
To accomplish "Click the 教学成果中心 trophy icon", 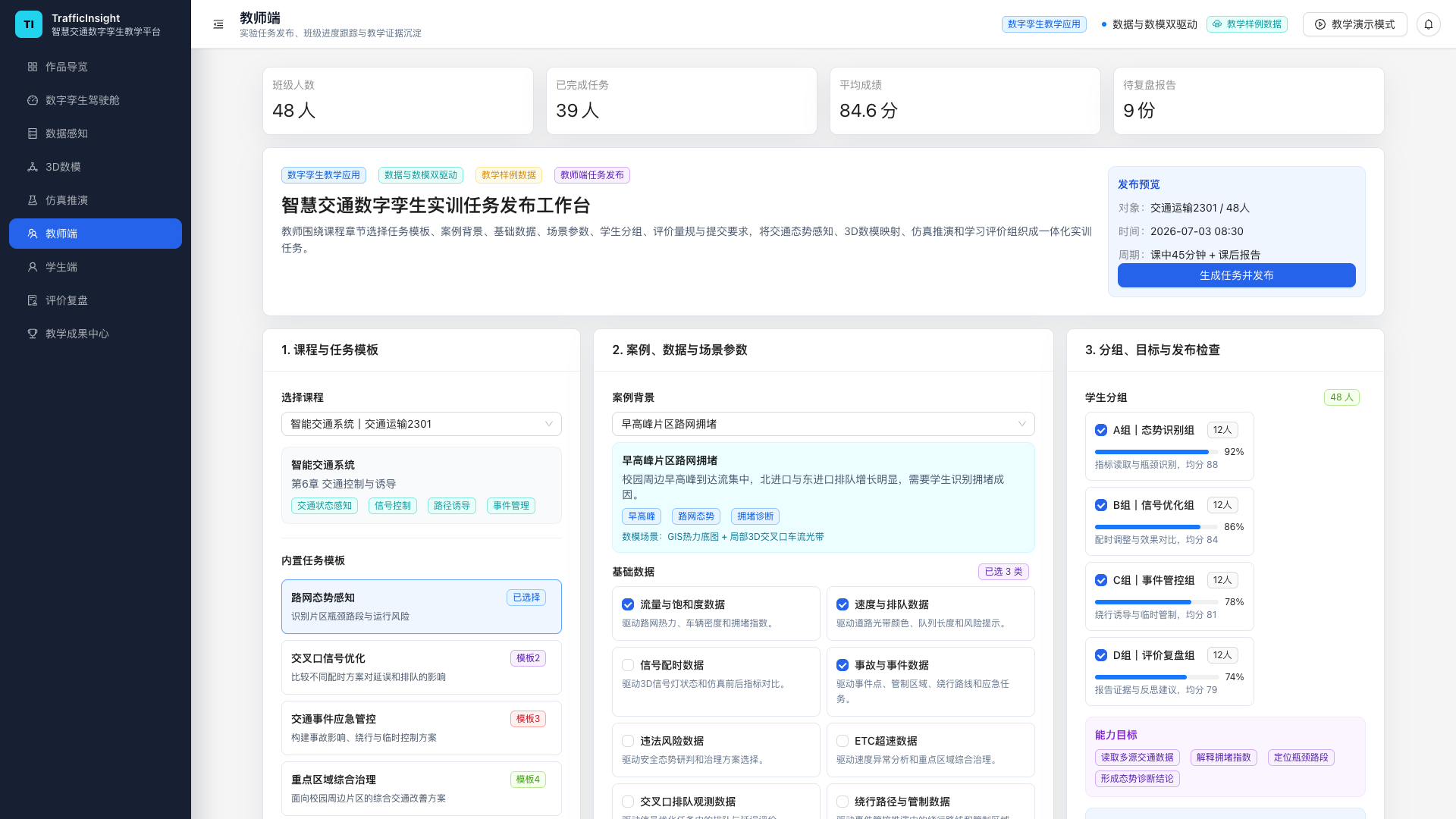I will point(33,334).
